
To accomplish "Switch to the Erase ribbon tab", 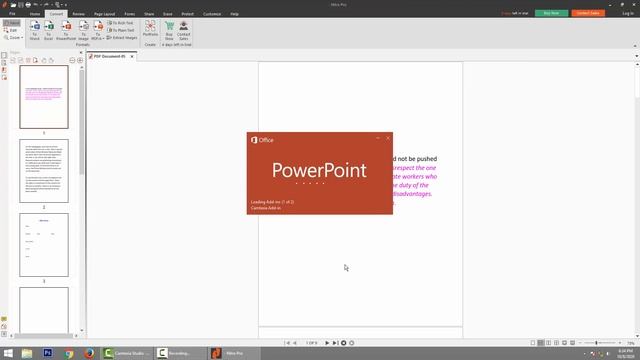I will coord(168,14).
